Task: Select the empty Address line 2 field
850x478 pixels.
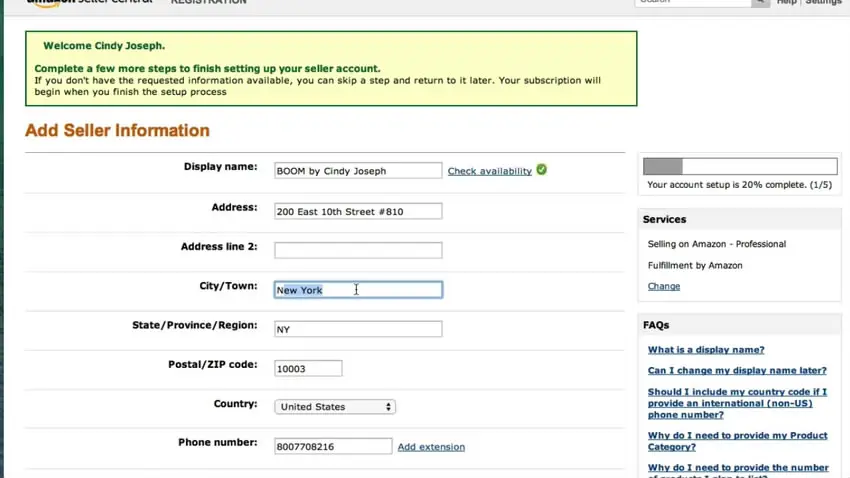Action: (358, 250)
